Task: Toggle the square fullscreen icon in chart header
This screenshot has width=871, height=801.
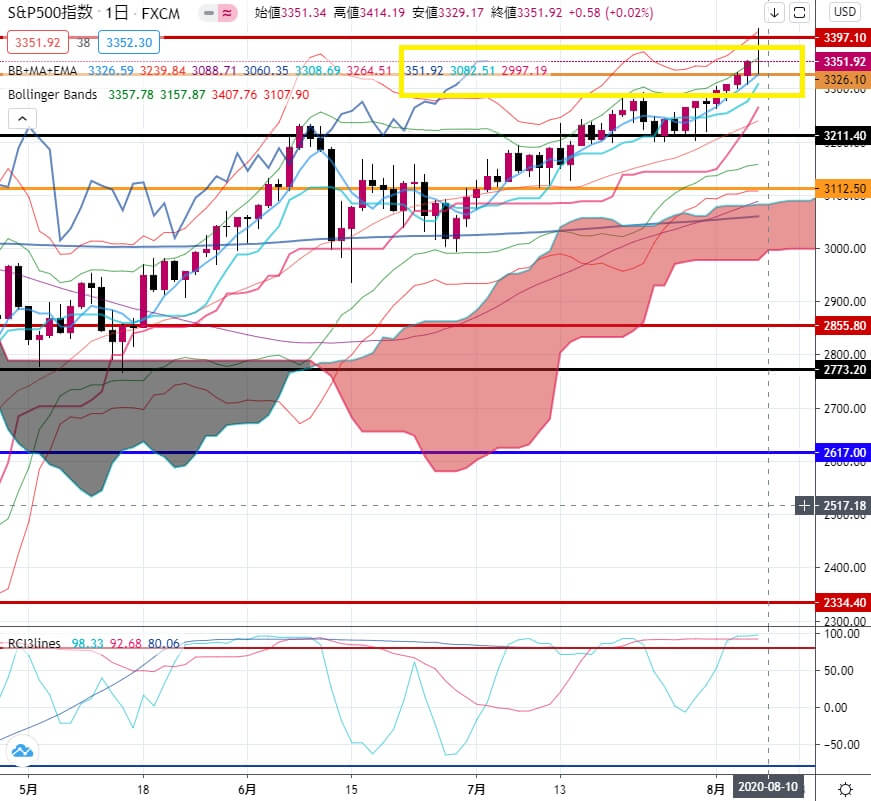Action: [x=799, y=12]
